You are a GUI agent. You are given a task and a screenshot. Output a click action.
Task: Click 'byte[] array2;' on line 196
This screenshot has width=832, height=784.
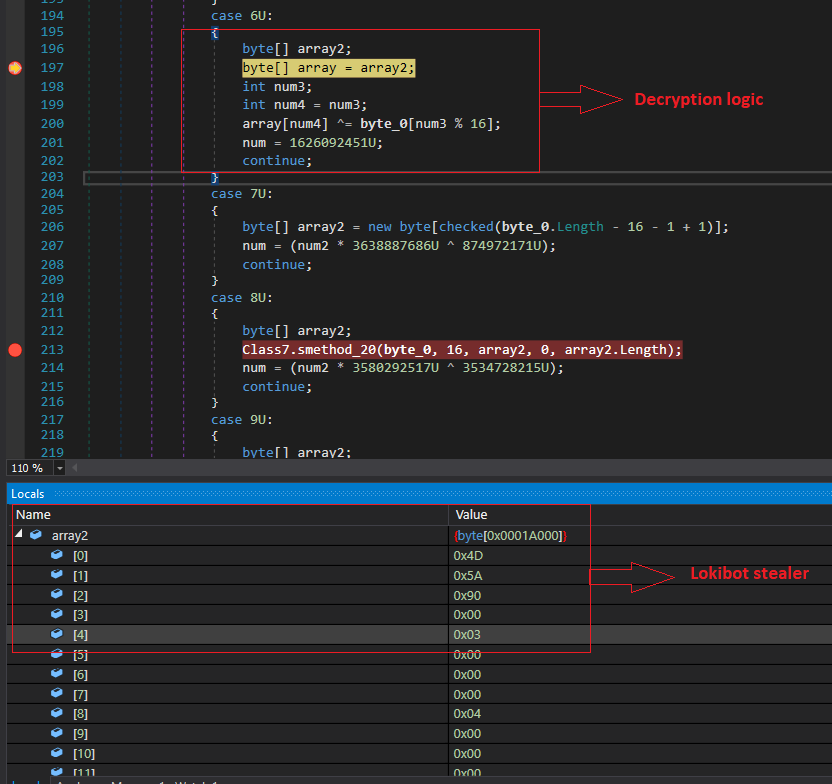pyautogui.click(x=297, y=49)
